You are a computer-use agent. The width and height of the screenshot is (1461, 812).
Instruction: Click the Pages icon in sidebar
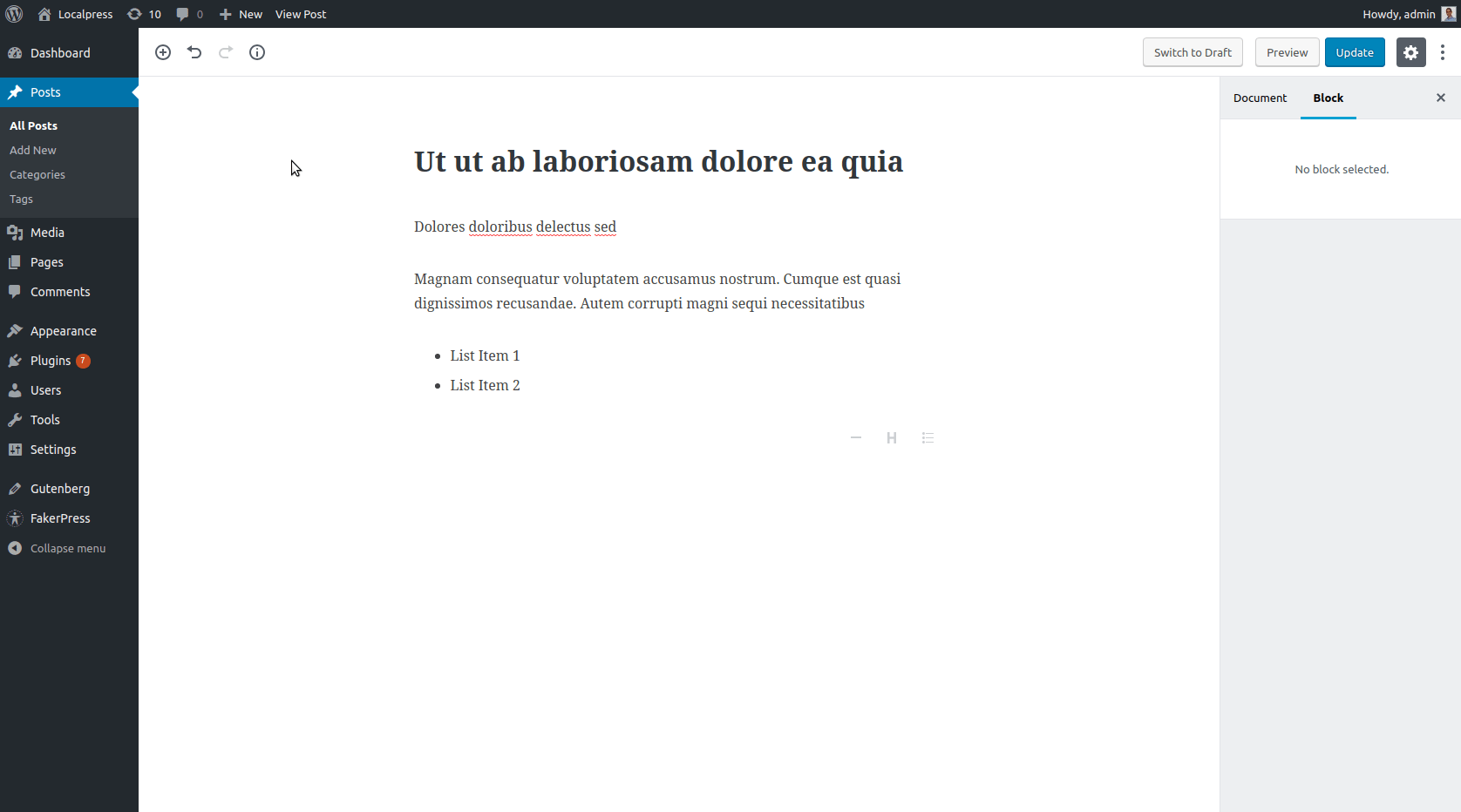pos(15,262)
